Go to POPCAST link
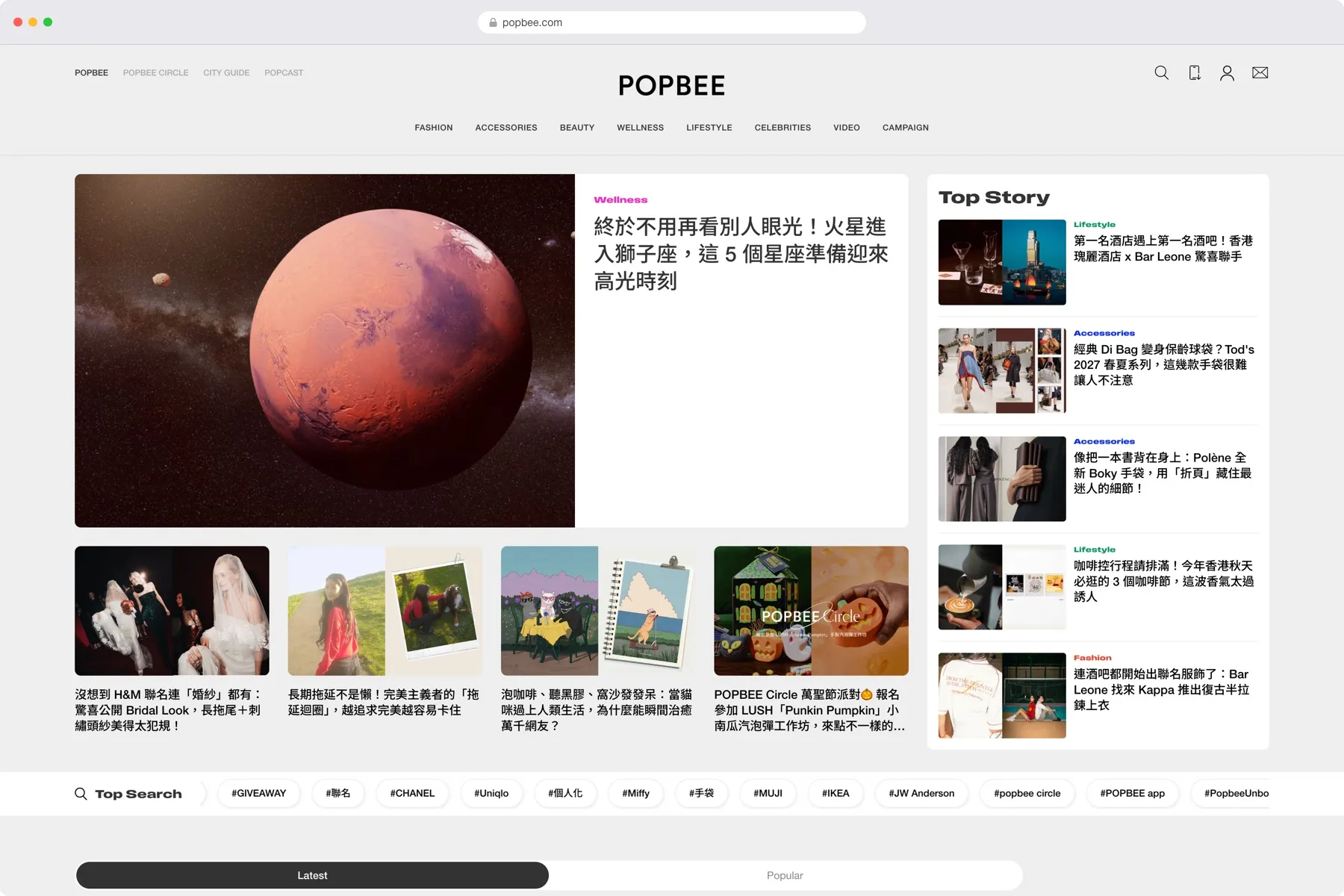This screenshot has width=1344, height=896. [284, 73]
